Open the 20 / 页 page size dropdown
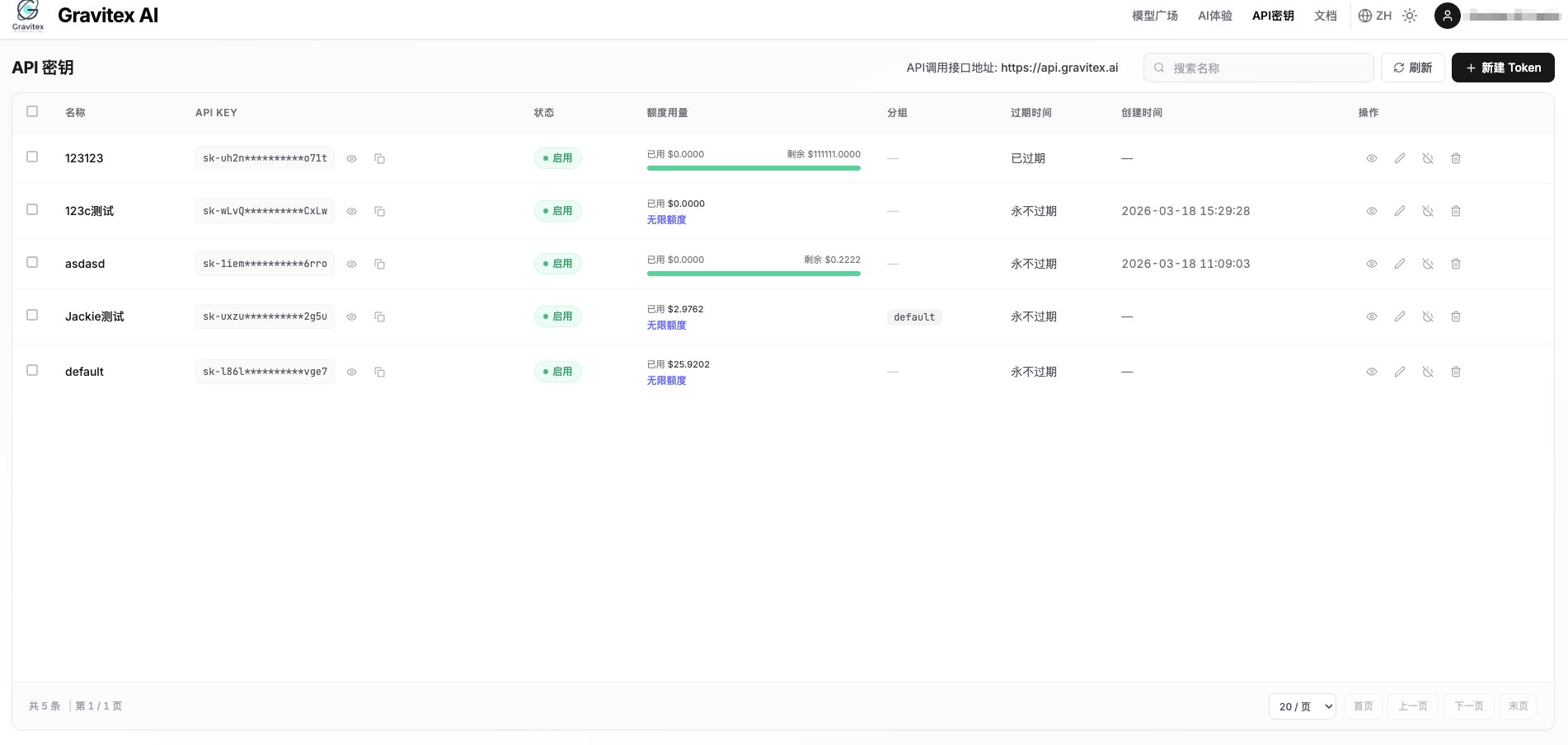The height and width of the screenshot is (745, 1568). 1303,706
